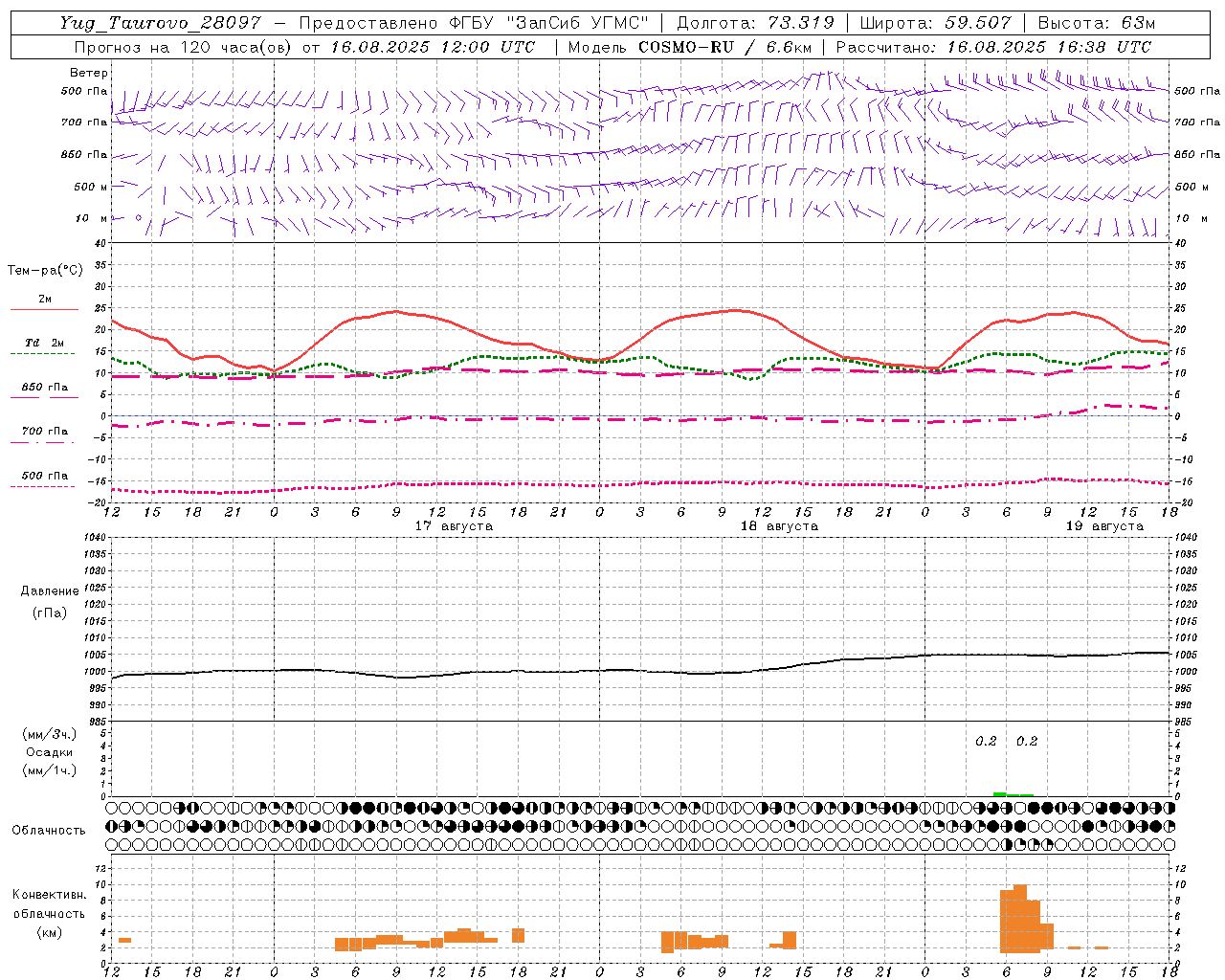Click the Облачность cloudiness label
The width and height of the screenshot is (1225, 980).
pyautogui.click(x=49, y=830)
